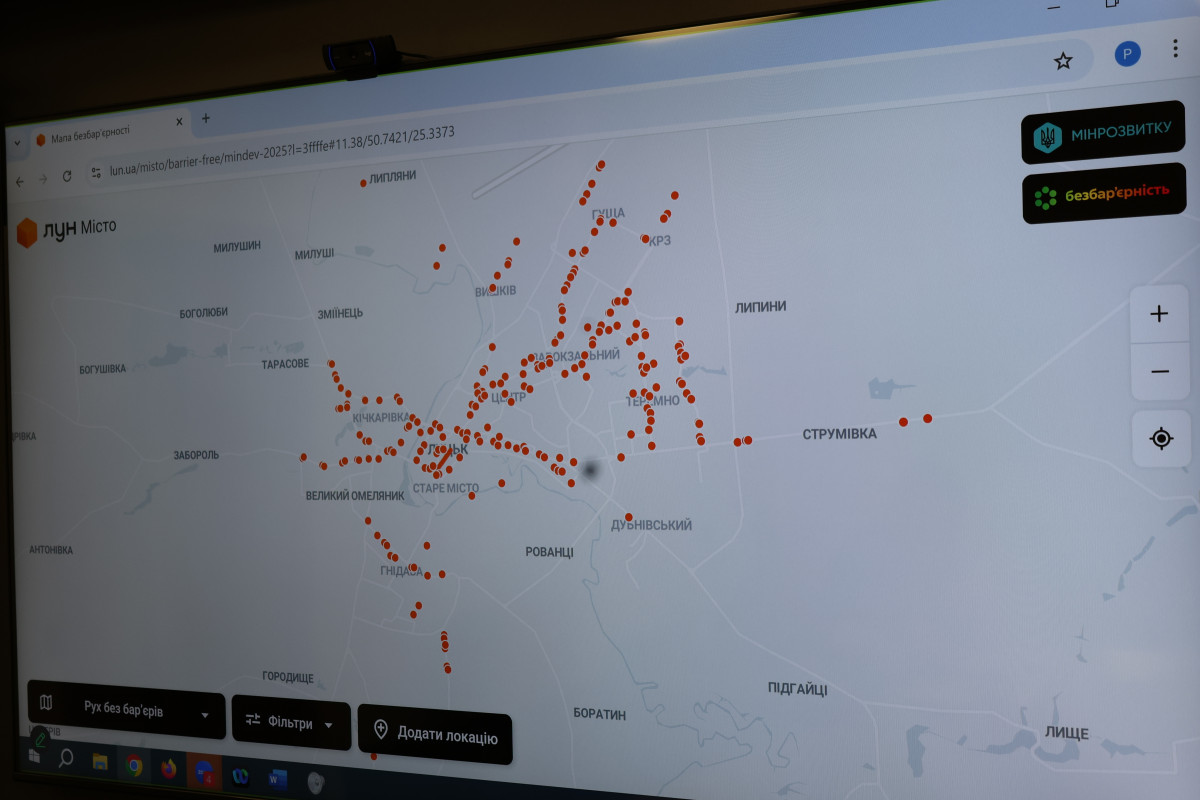Go back to the previous page

20,181
